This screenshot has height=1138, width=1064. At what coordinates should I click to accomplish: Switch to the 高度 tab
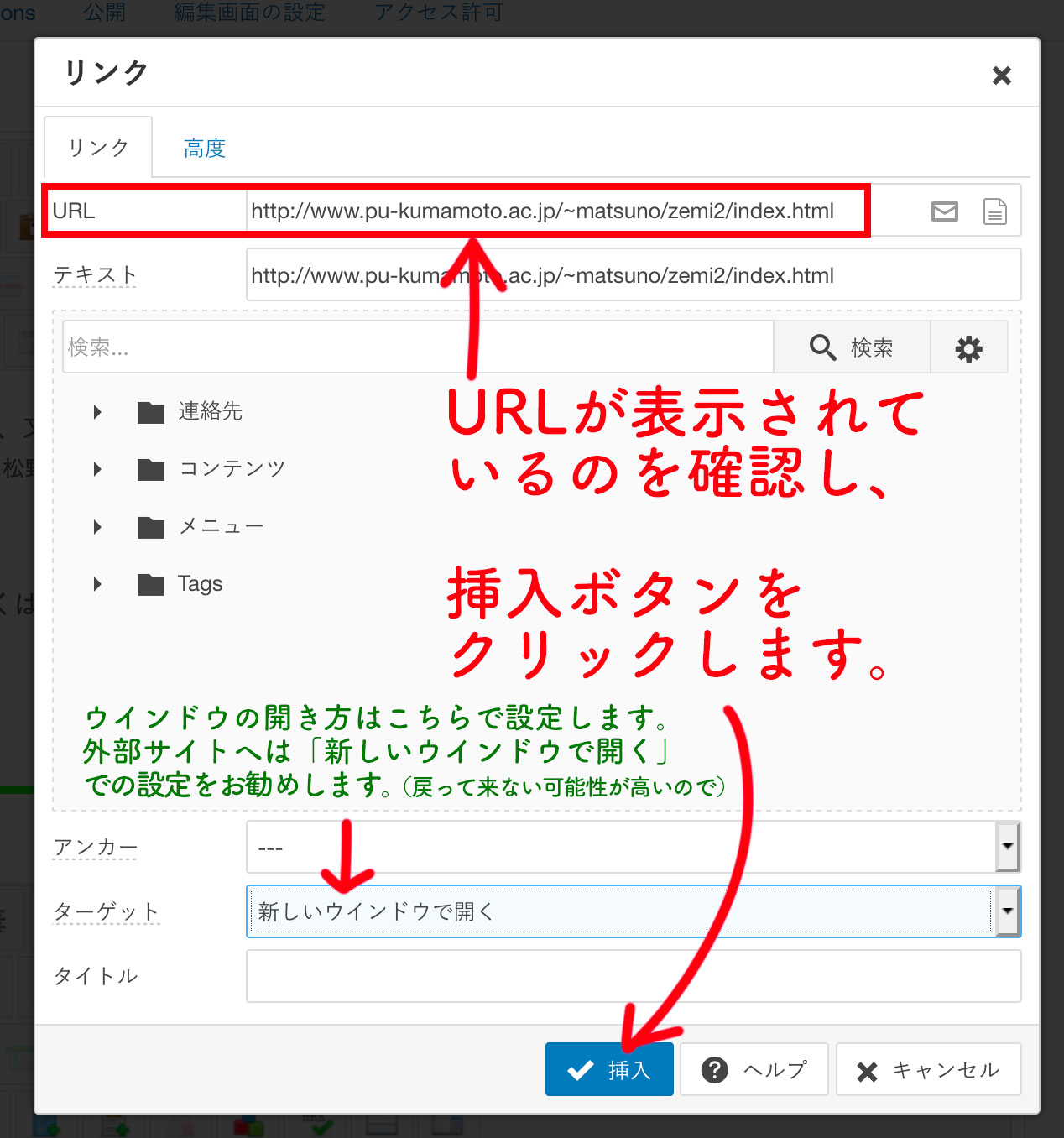coord(205,149)
